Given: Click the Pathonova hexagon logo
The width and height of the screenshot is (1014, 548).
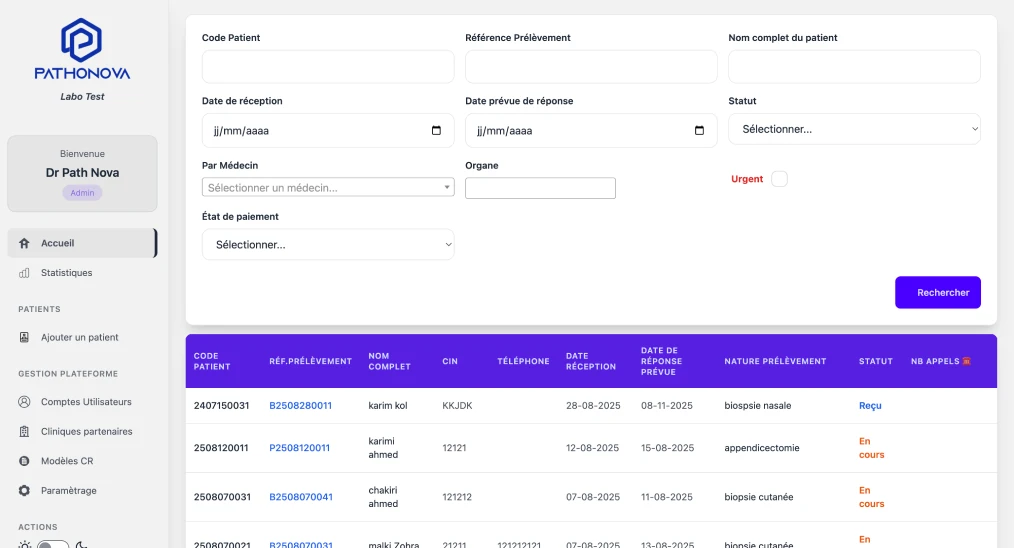Looking at the screenshot, I should pyautogui.click(x=81, y=40).
